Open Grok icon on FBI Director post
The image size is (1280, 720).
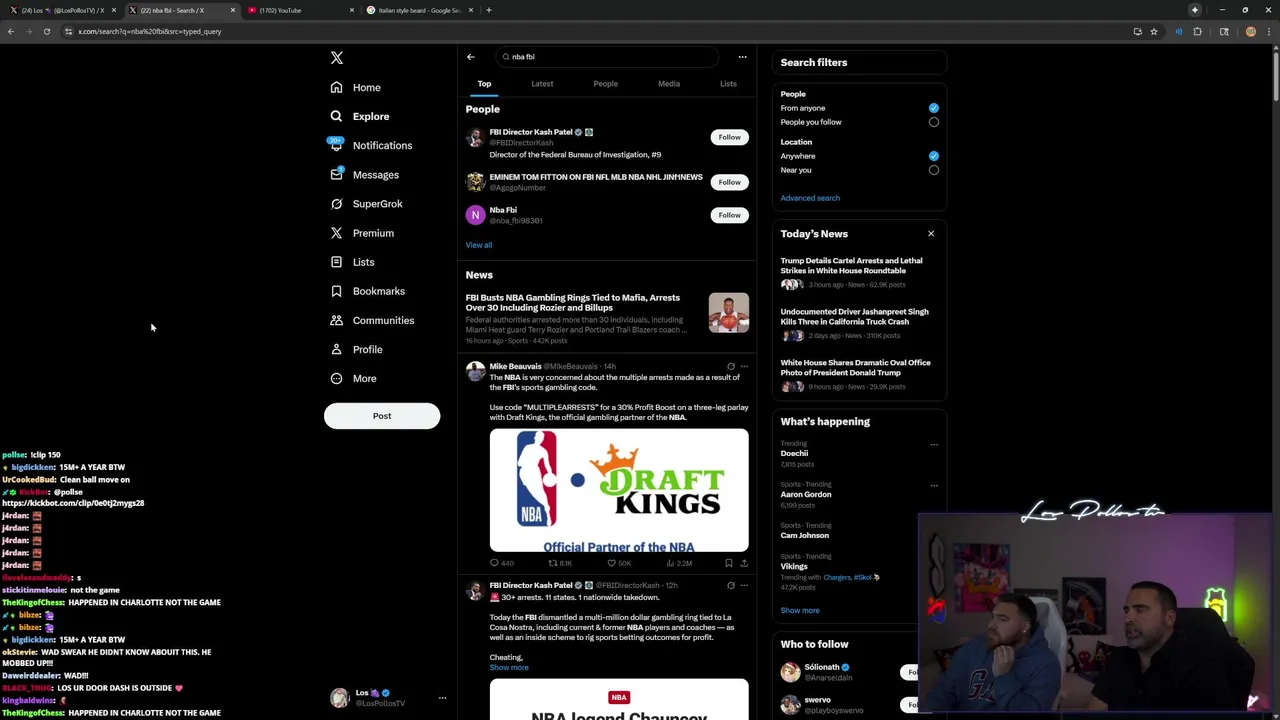click(731, 586)
